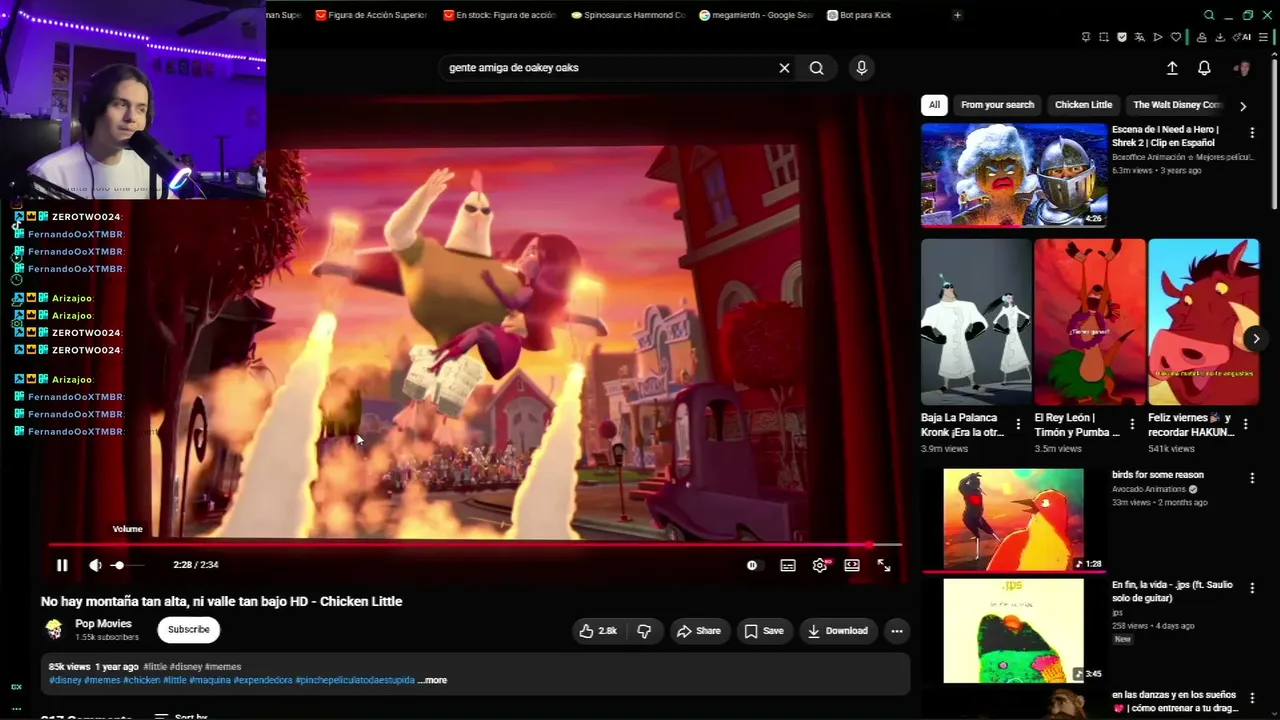Open the birds for some reason thumbnail
The image size is (1280, 720).
click(1013, 520)
